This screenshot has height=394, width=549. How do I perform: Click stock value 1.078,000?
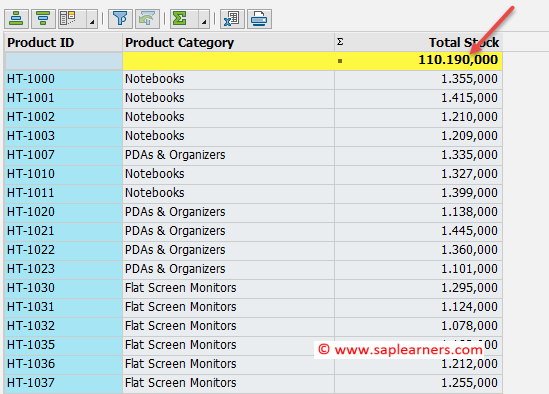point(469,326)
